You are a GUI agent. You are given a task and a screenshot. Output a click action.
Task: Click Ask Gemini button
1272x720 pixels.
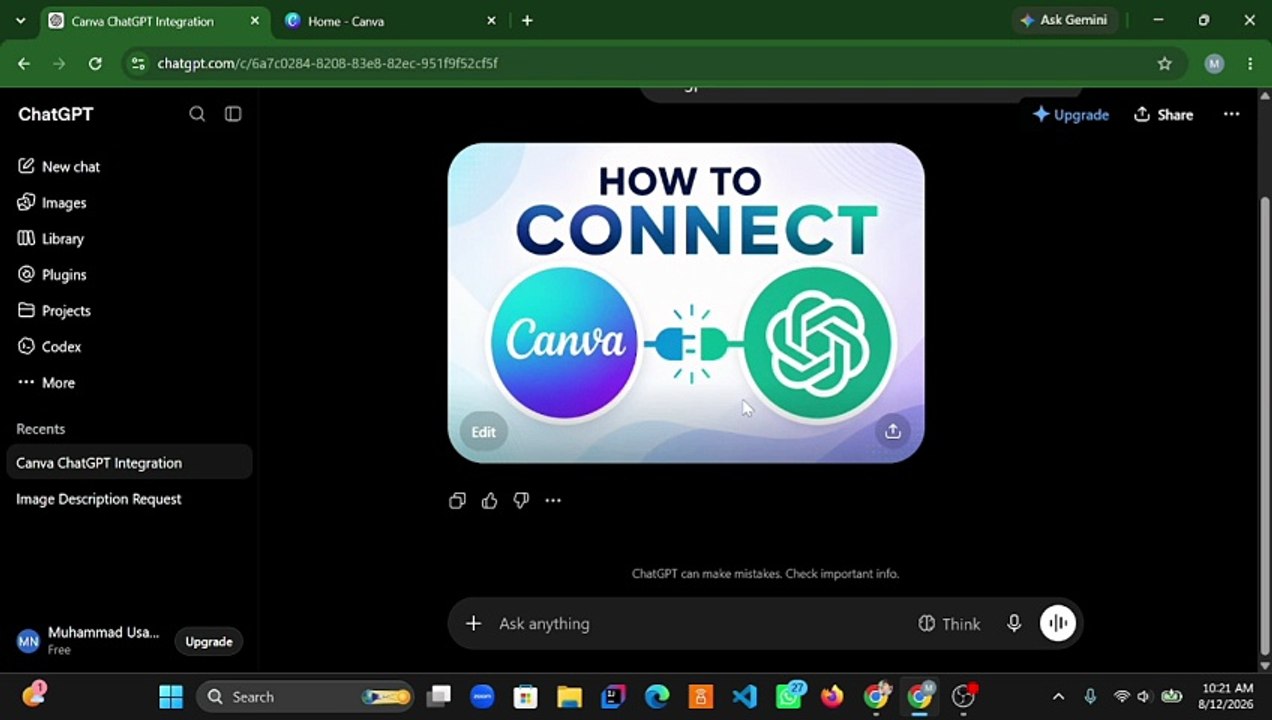pos(1063,20)
